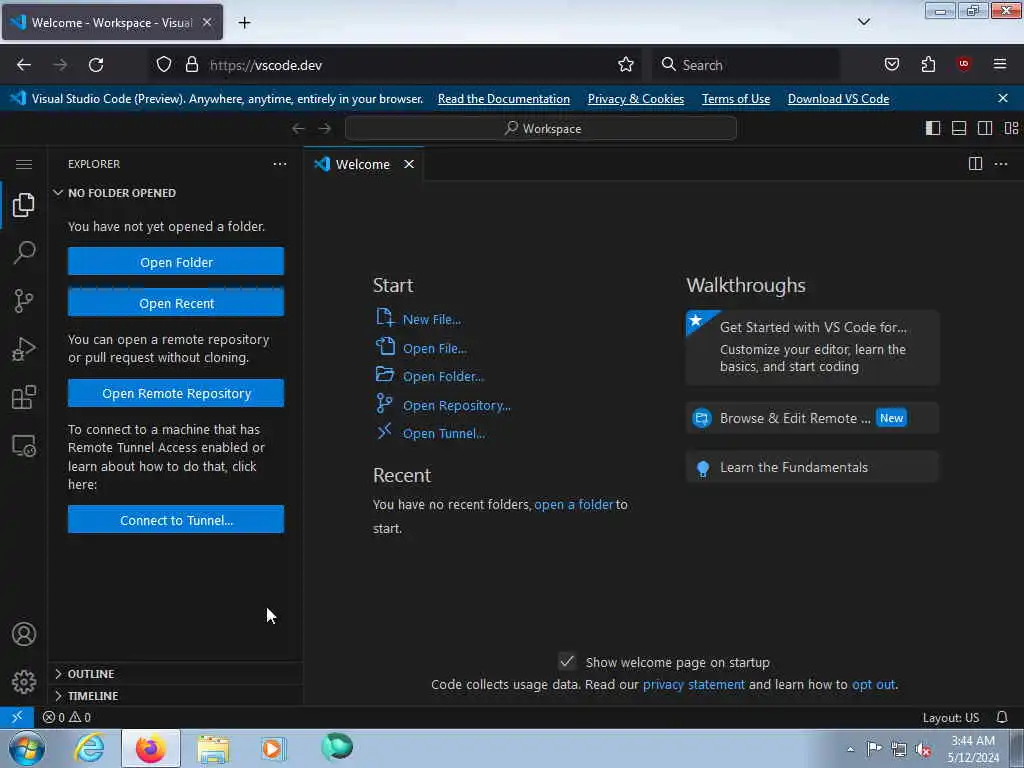Open Browse & Edit Remote walkthrough
This screenshot has height=768, width=1024.
pyautogui.click(x=812, y=418)
